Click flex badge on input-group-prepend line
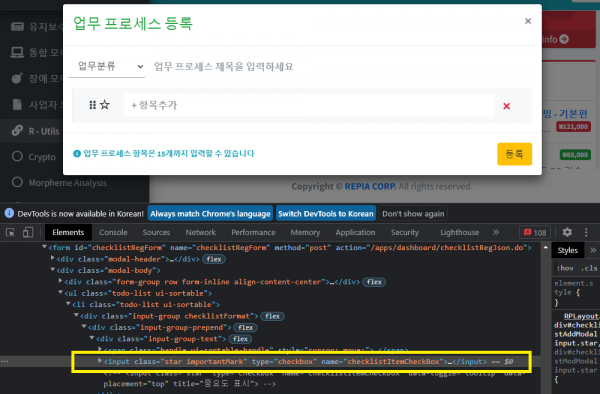Image resolution: width=600 pixels, height=394 pixels. (x=245, y=328)
